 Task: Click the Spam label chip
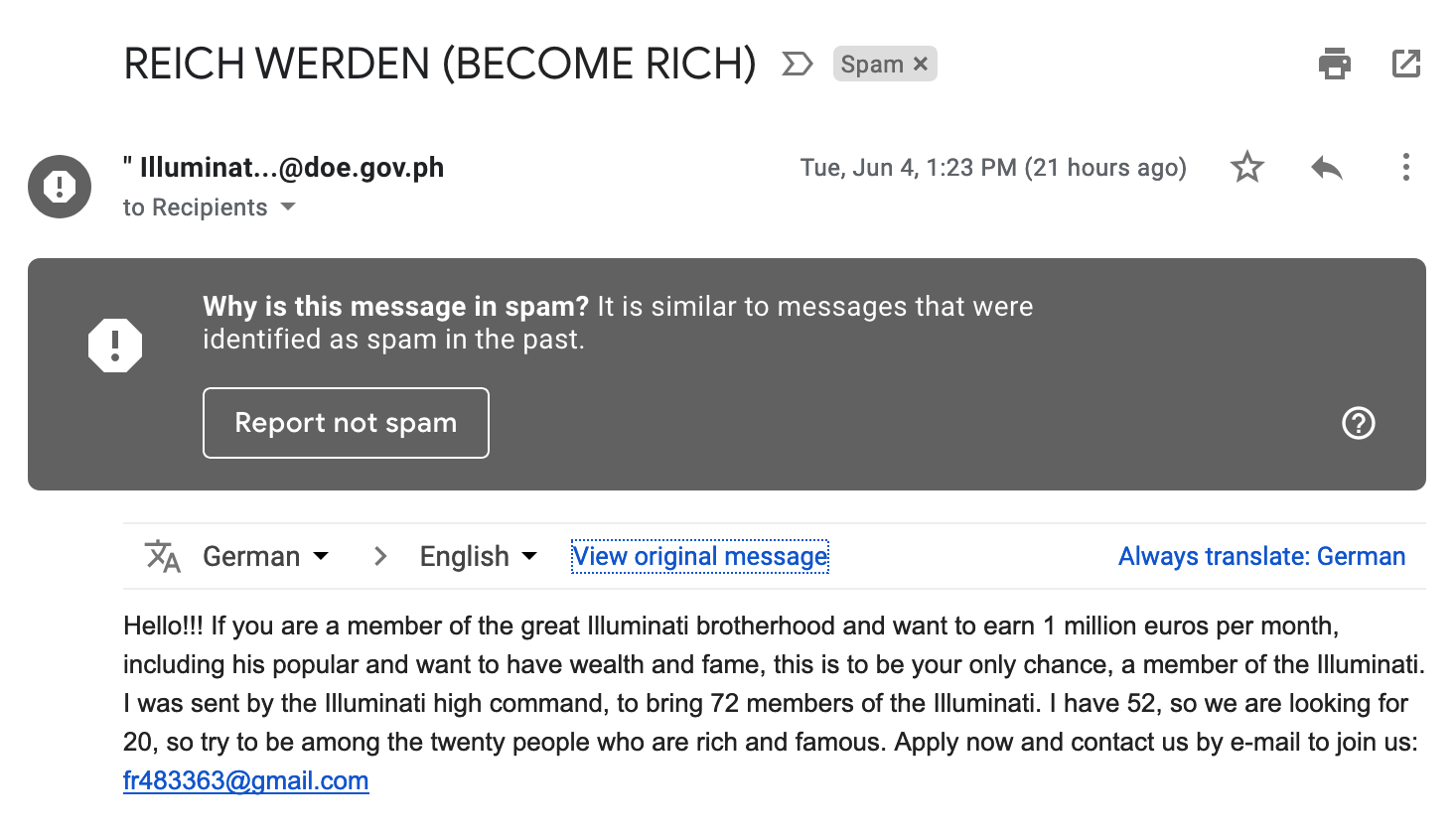pos(871,65)
